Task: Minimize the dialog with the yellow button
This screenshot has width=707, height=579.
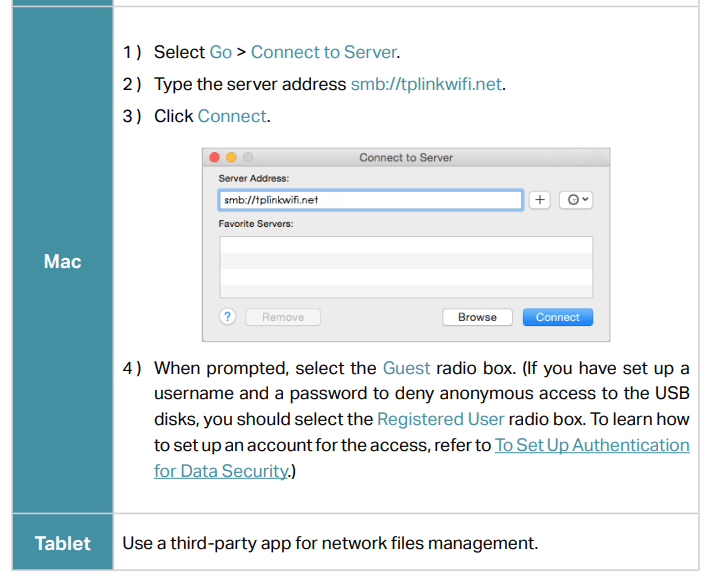Action: point(230,158)
